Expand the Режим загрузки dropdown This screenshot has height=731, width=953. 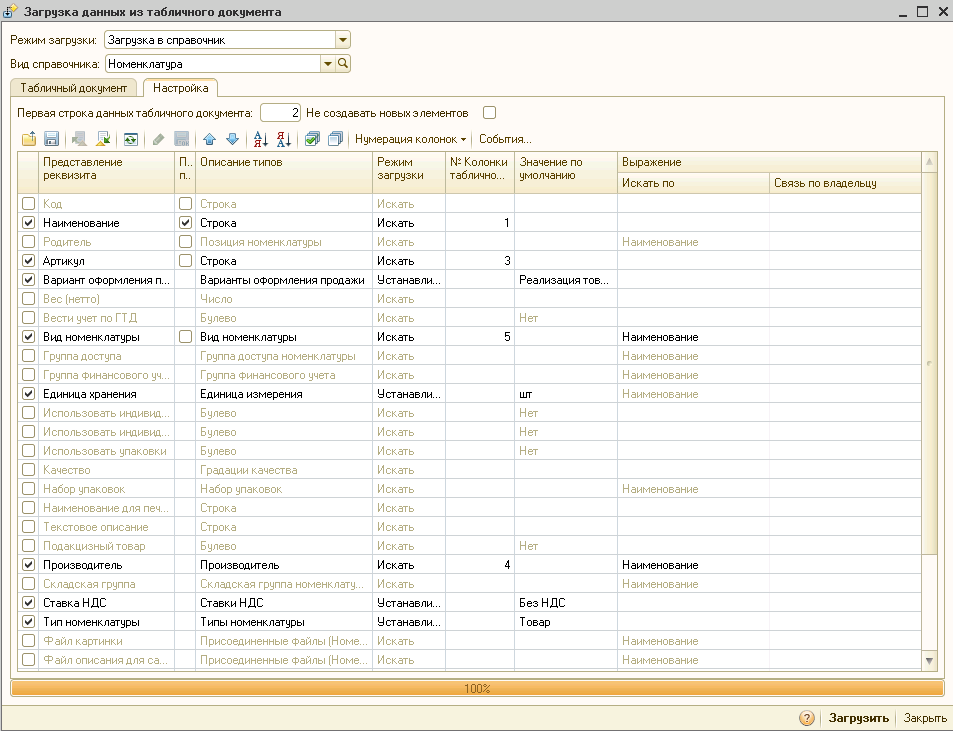tap(343, 40)
